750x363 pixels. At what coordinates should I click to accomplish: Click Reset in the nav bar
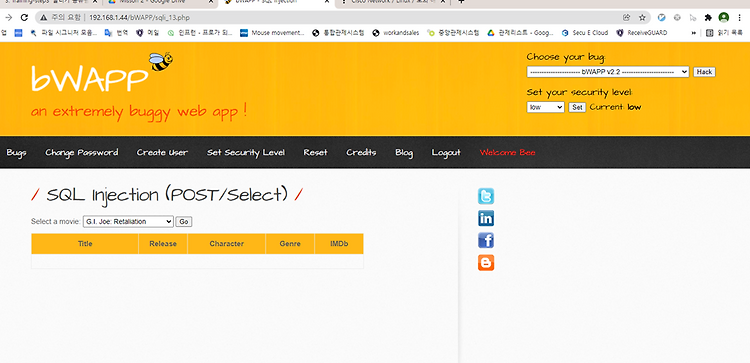(315, 153)
